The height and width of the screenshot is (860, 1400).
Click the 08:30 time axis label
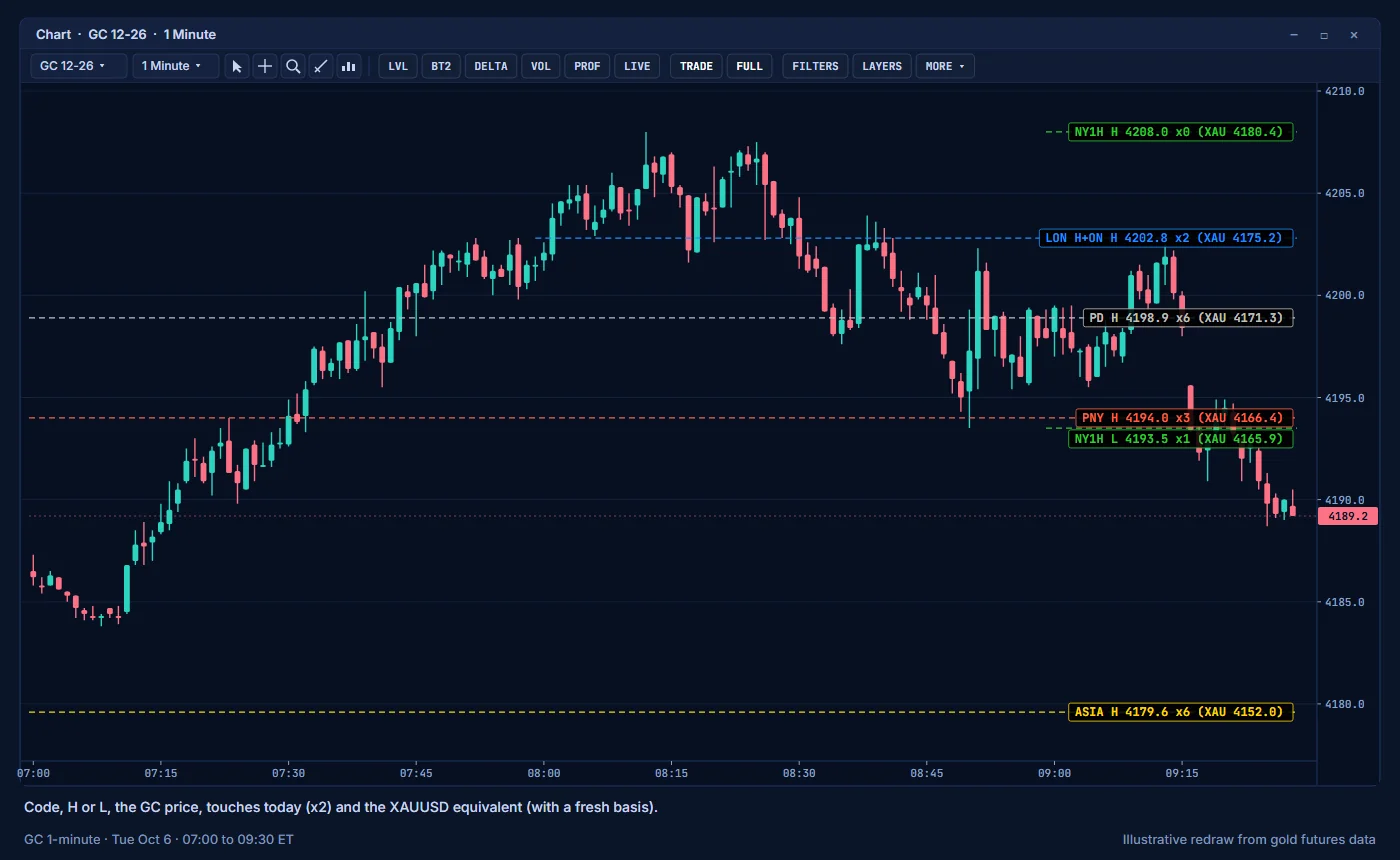pyautogui.click(x=799, y=773)
